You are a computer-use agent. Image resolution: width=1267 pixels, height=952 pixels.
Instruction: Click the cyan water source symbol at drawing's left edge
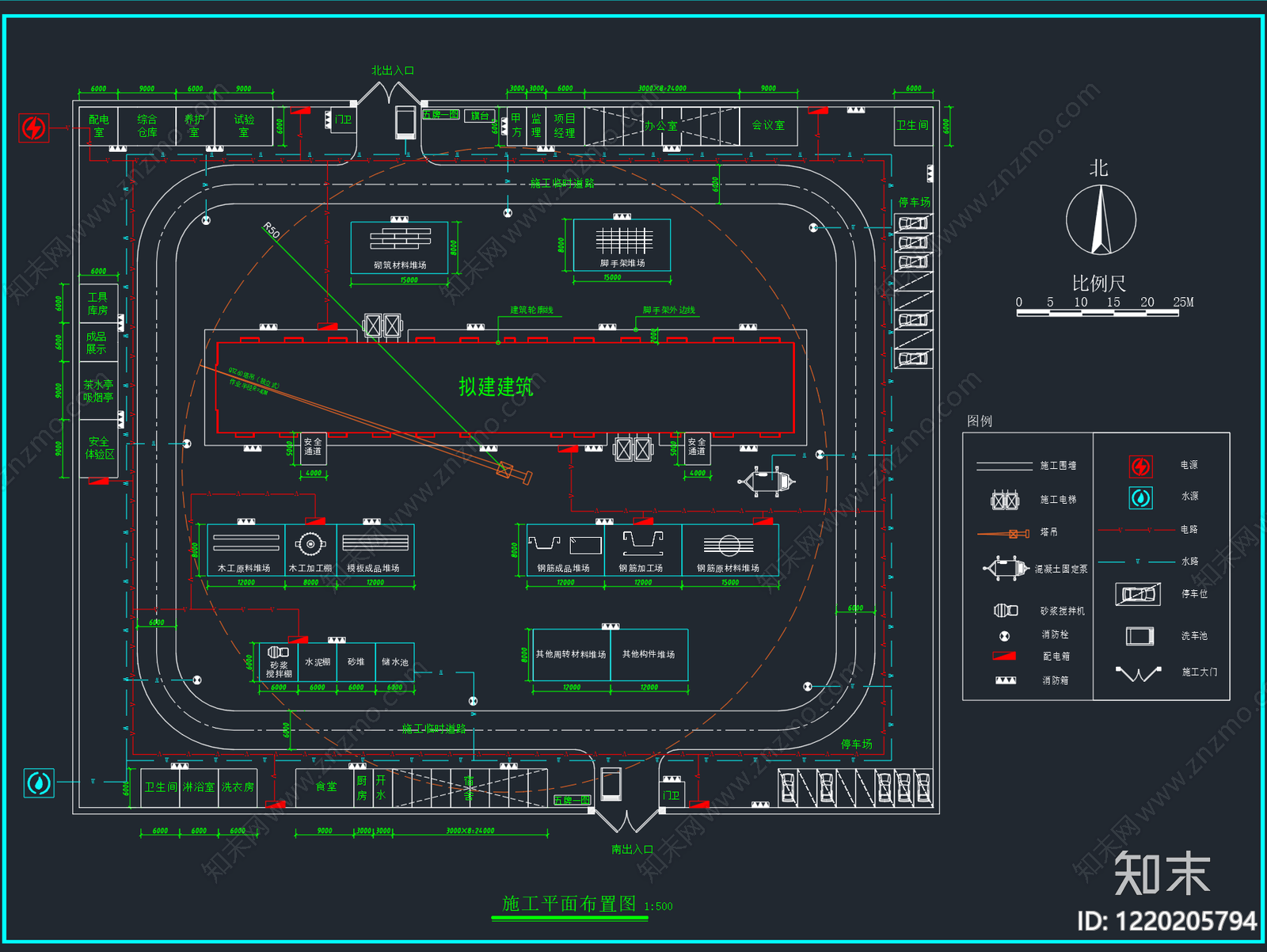click(x=39, y=783)
